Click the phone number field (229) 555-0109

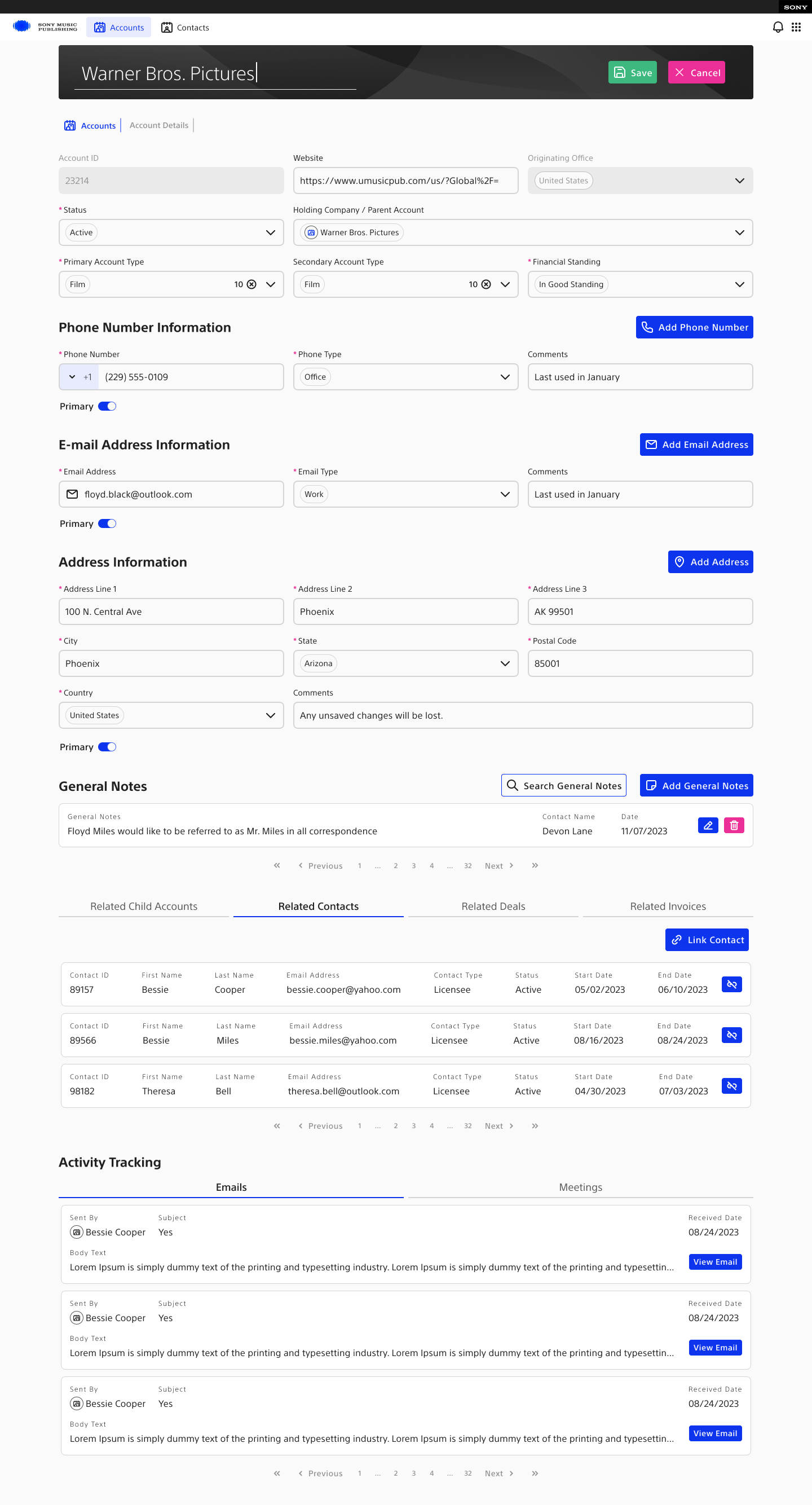click(191, 377)
